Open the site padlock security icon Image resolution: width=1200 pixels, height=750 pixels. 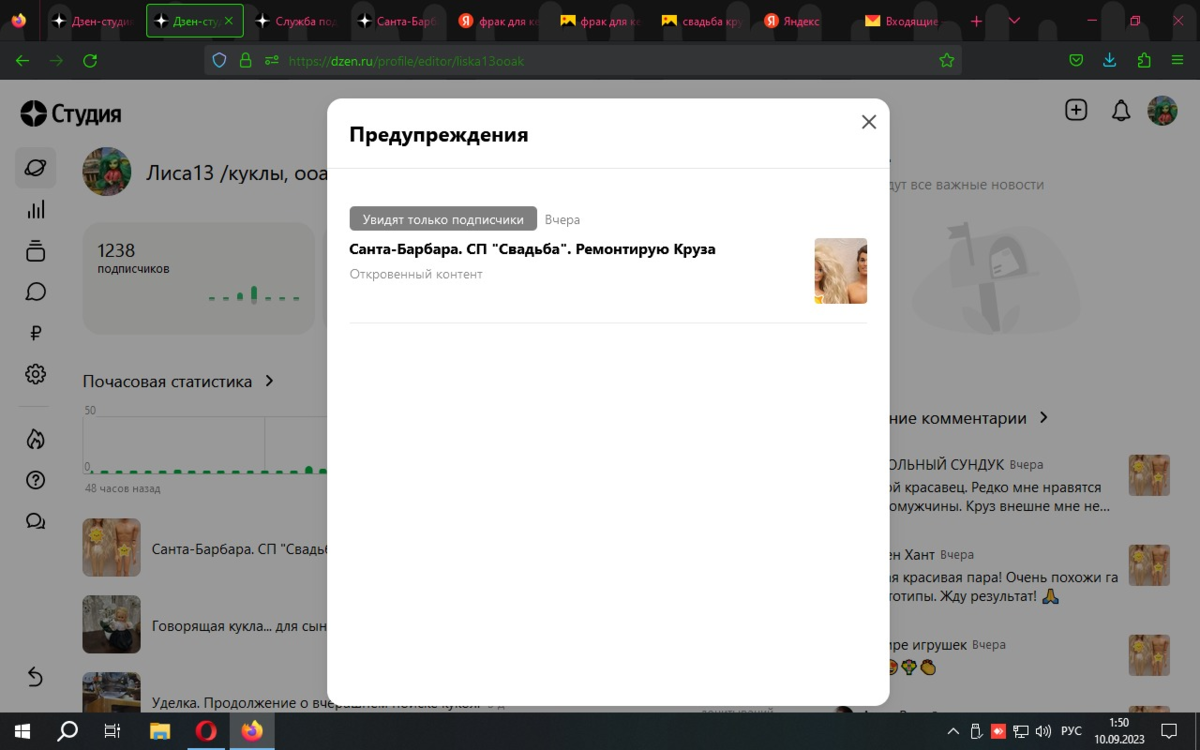point(245,61)
